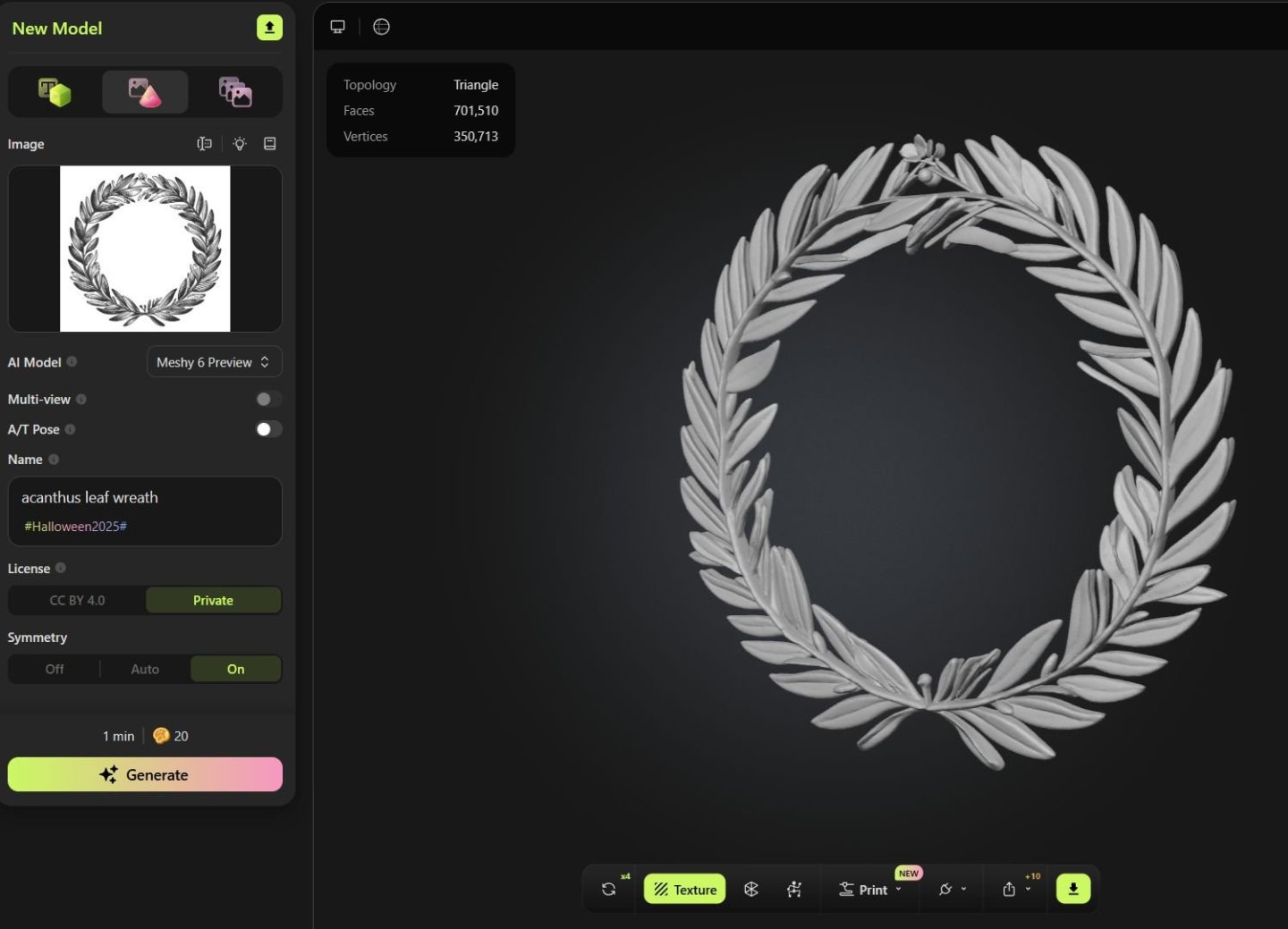Screen dimensions: 1288x929
Task: Select the multi-image to 3D tab
Action: [235, 92]
